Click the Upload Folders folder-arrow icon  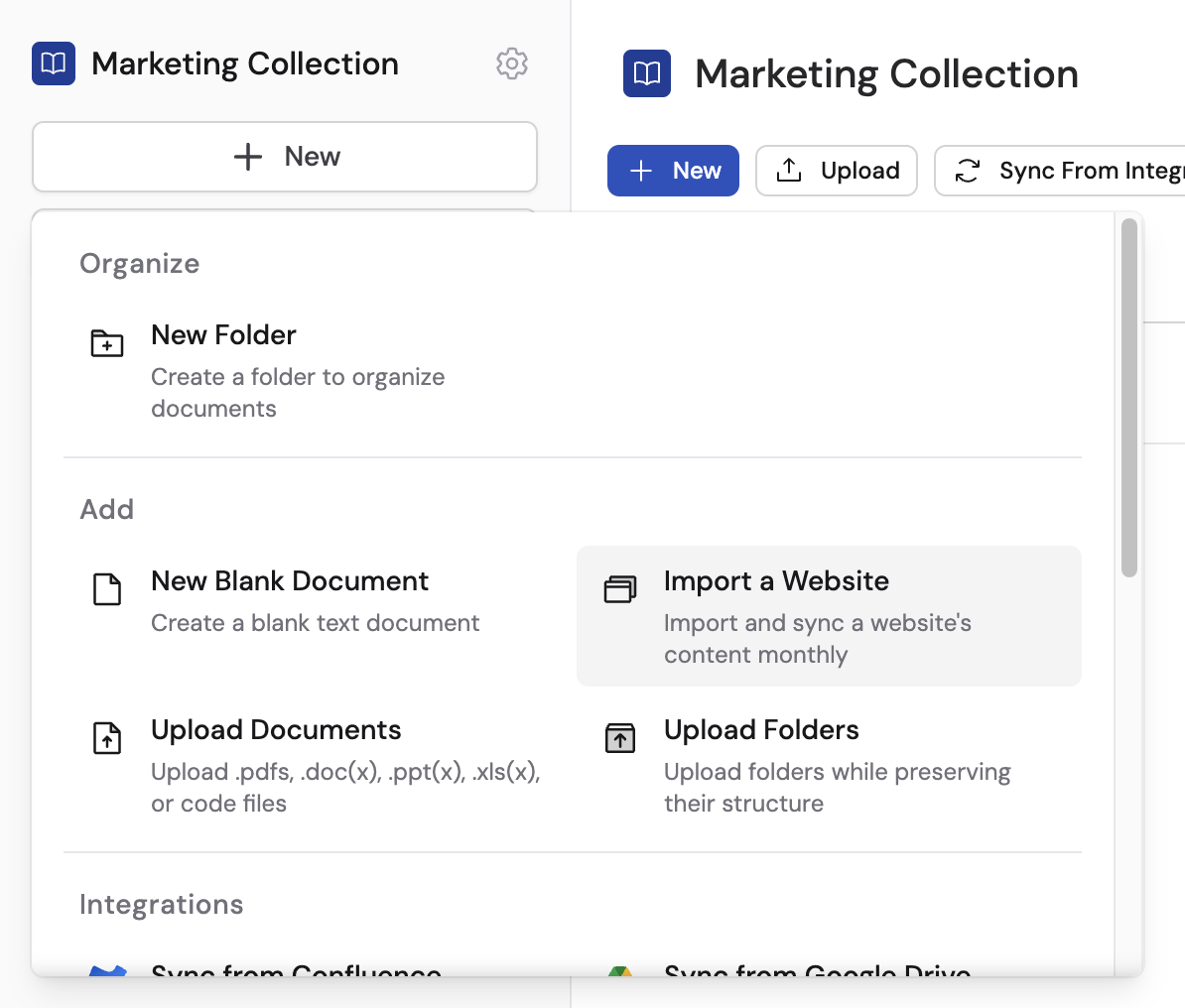tap(620, 737)
